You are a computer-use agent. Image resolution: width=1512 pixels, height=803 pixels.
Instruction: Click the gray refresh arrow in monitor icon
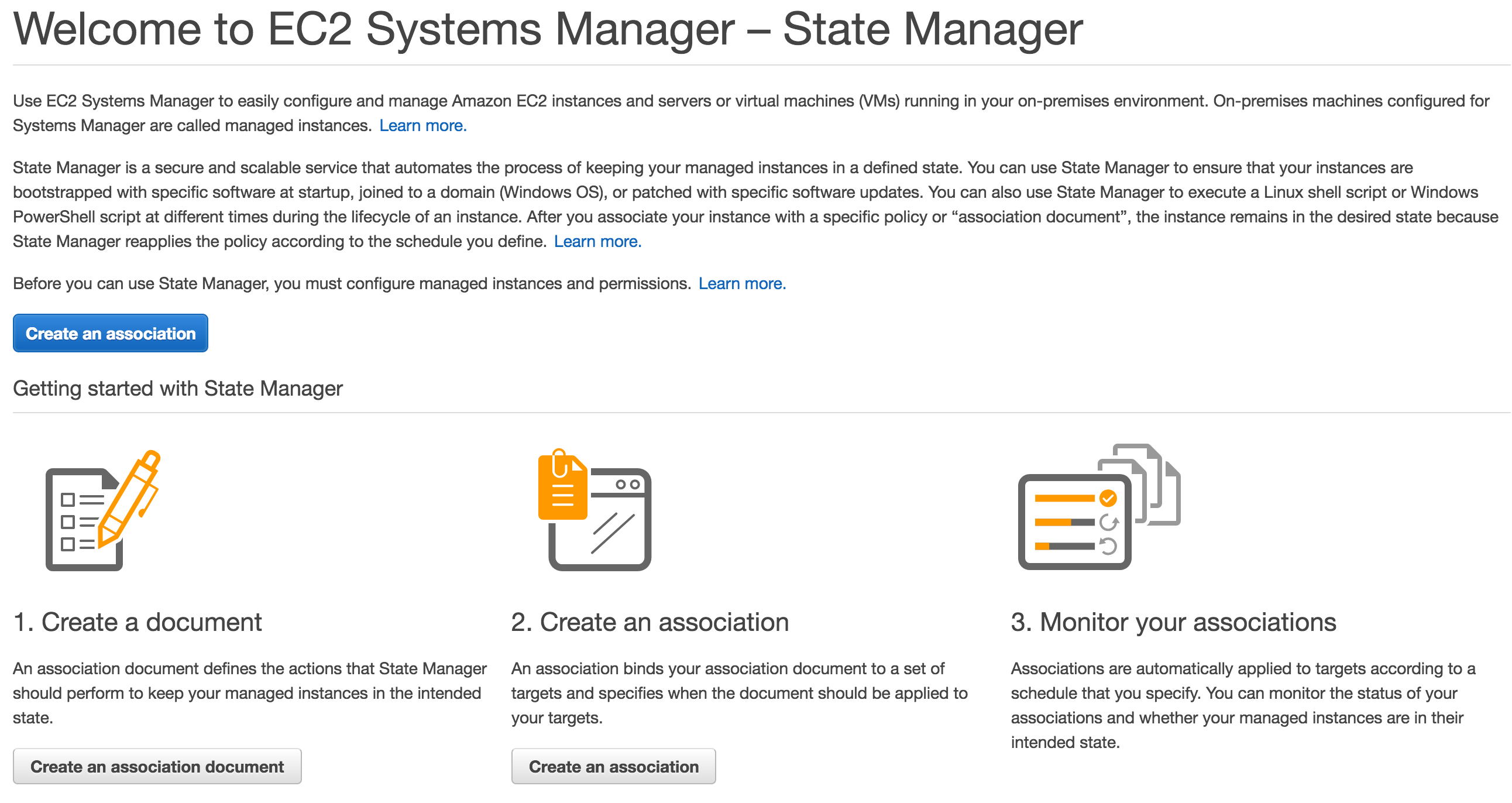1108,522
